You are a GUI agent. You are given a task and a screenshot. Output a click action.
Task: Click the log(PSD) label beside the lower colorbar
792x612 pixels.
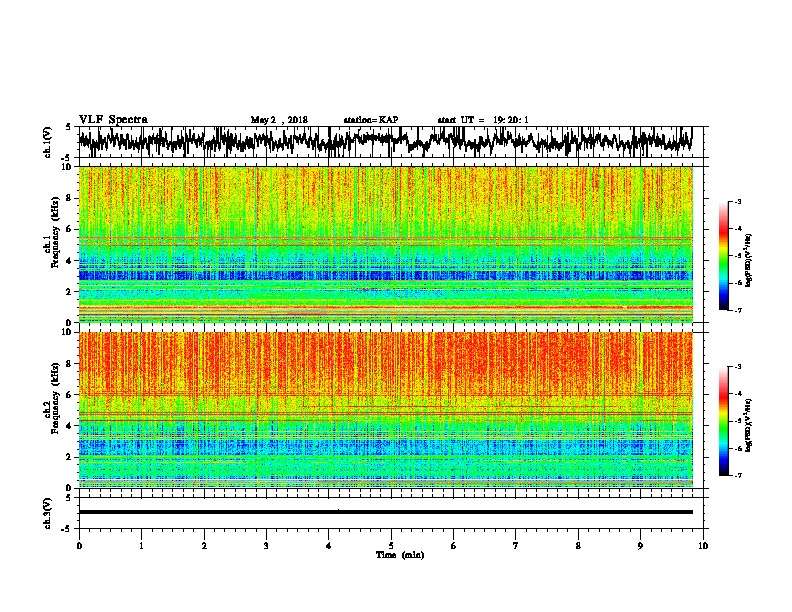tap(748, 426)
